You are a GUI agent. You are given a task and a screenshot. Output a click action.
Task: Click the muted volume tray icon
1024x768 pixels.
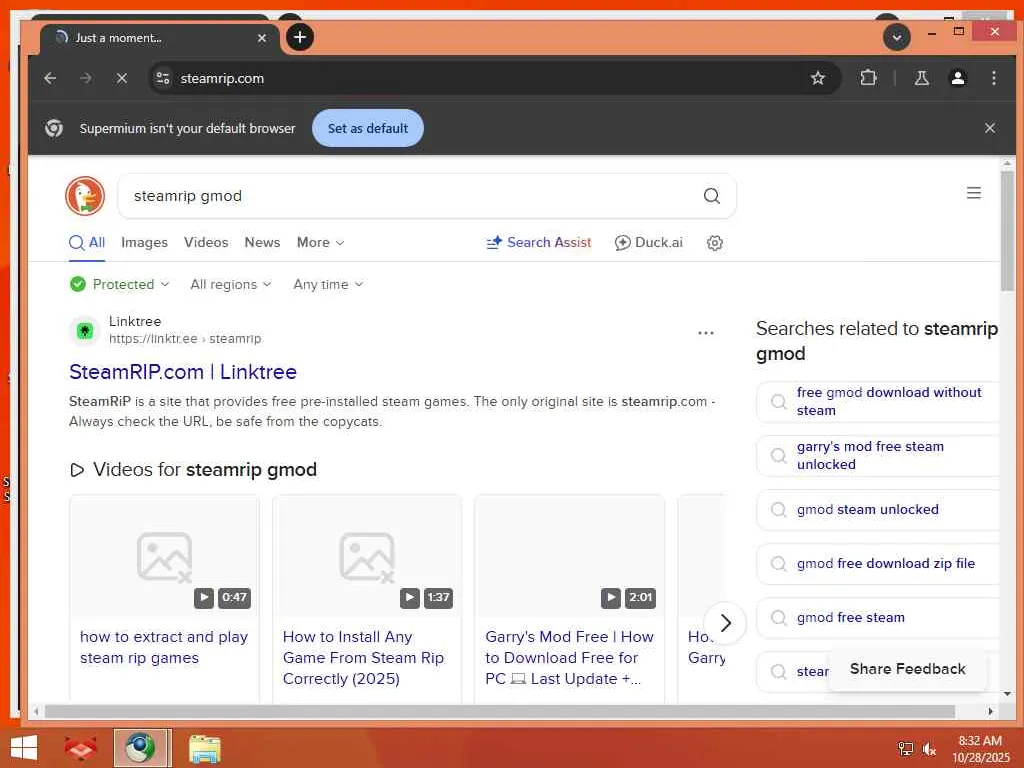point(929,749)
